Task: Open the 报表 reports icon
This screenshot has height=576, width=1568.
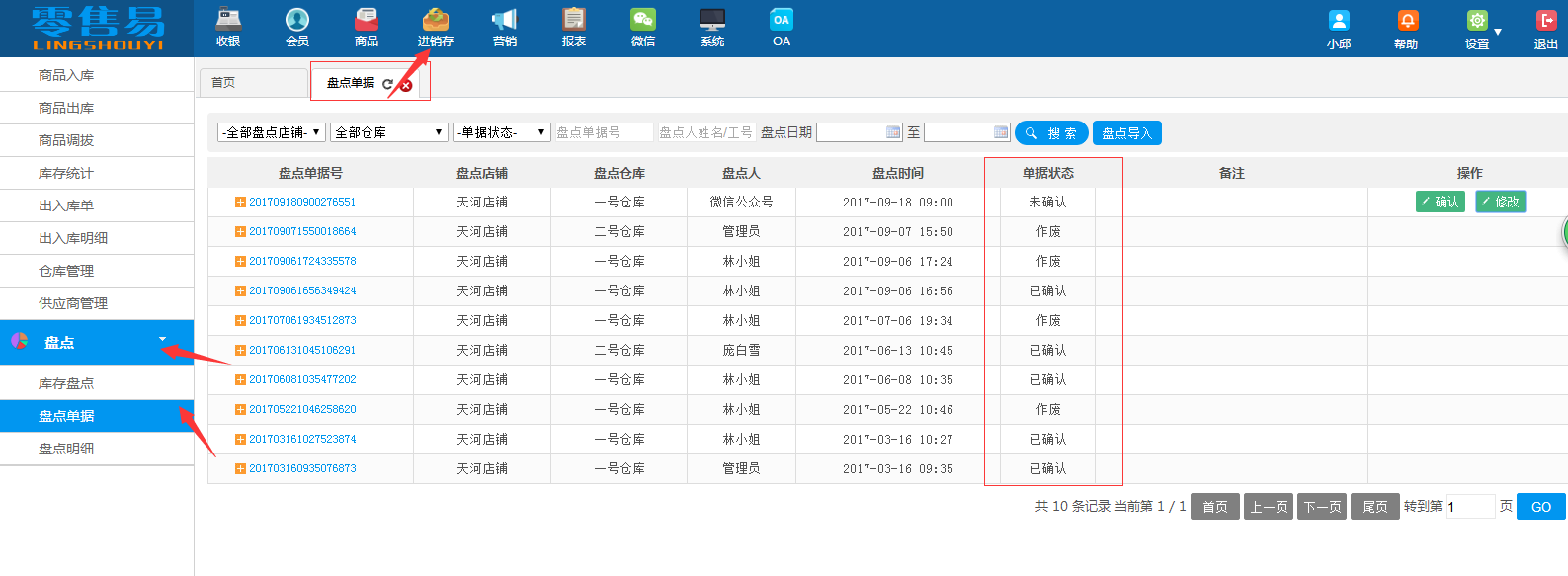Action: click(574, 21)
